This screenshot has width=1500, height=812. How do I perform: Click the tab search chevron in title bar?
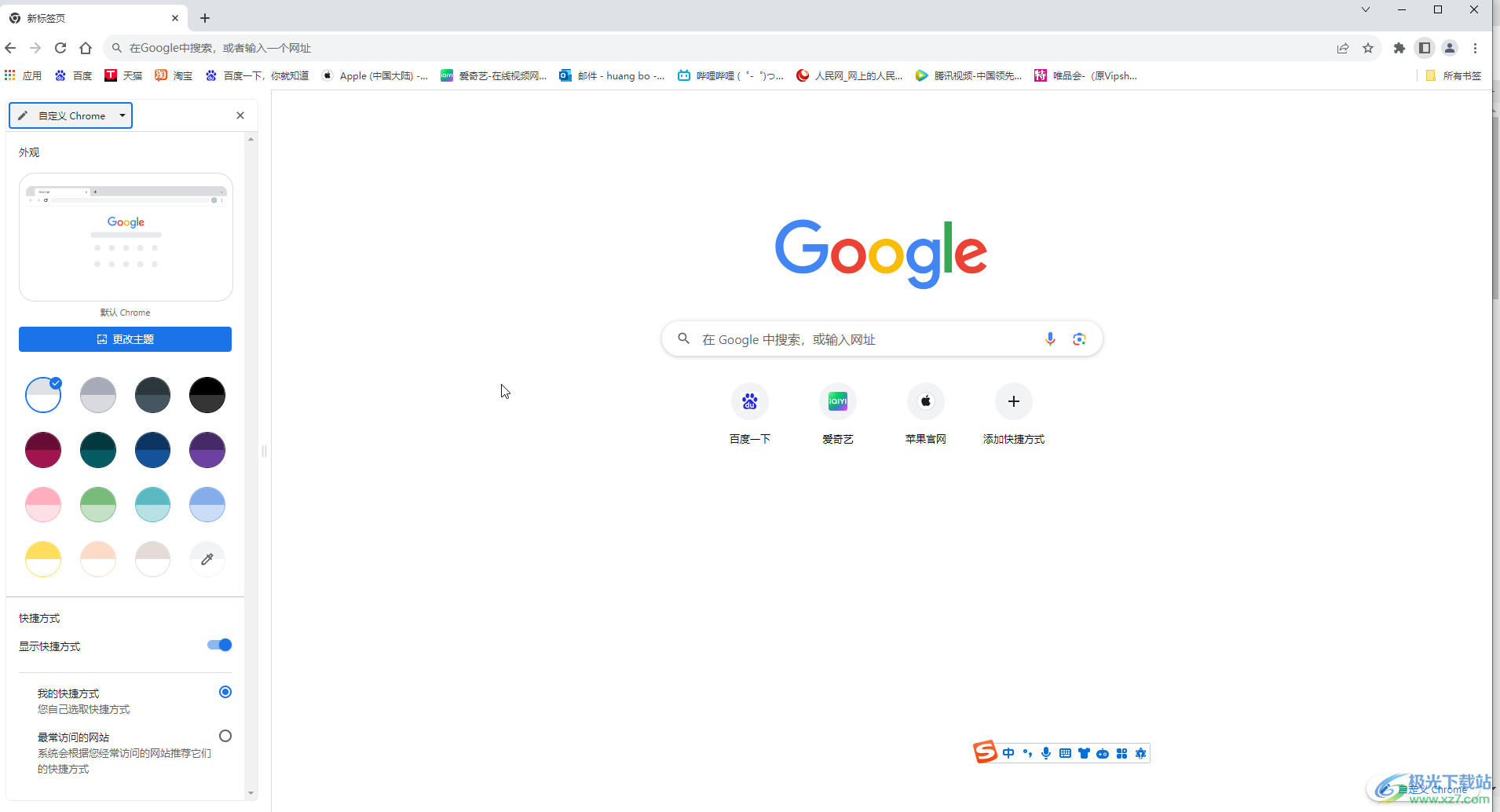pos(1366,9)
